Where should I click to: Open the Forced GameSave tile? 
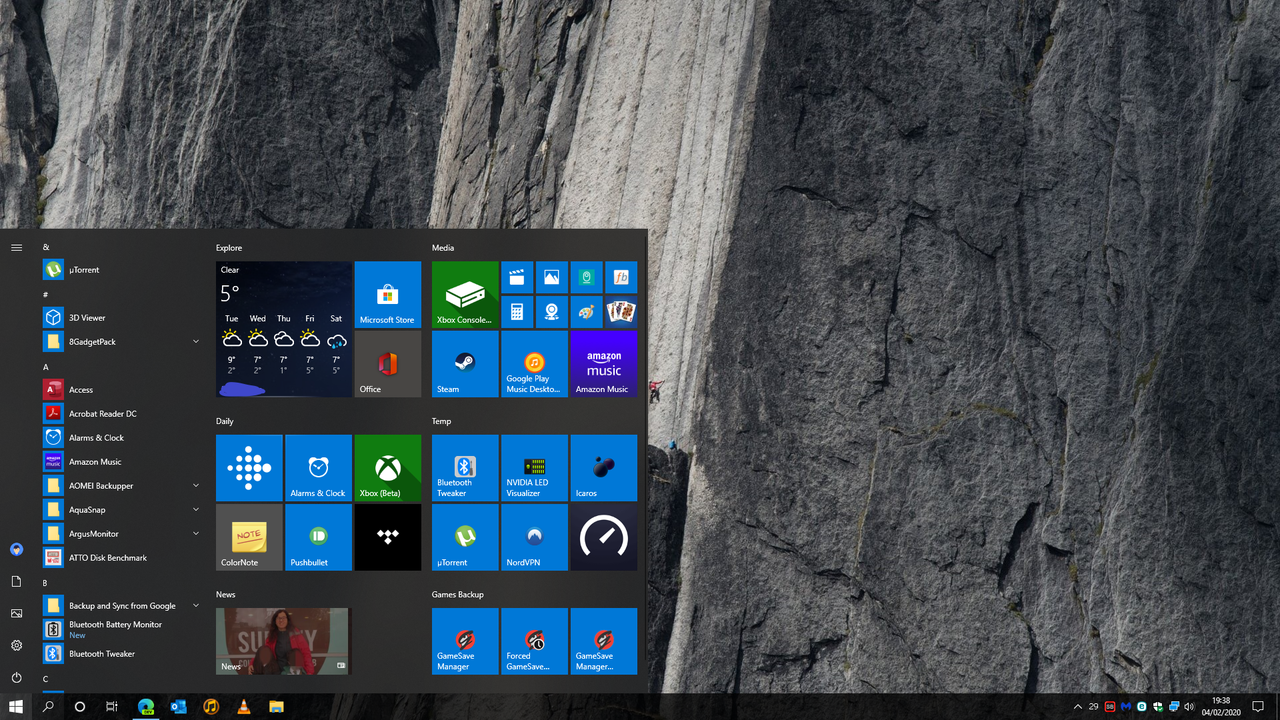click(534, 641)
